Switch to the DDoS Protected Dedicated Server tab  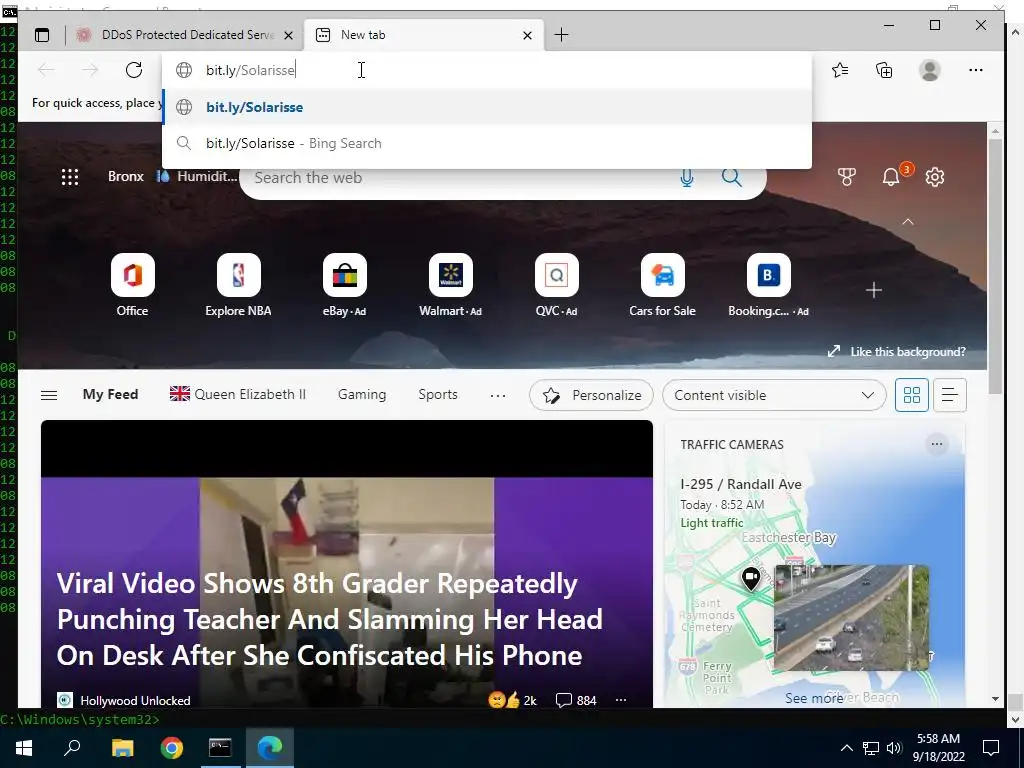(x=185, y=35)
